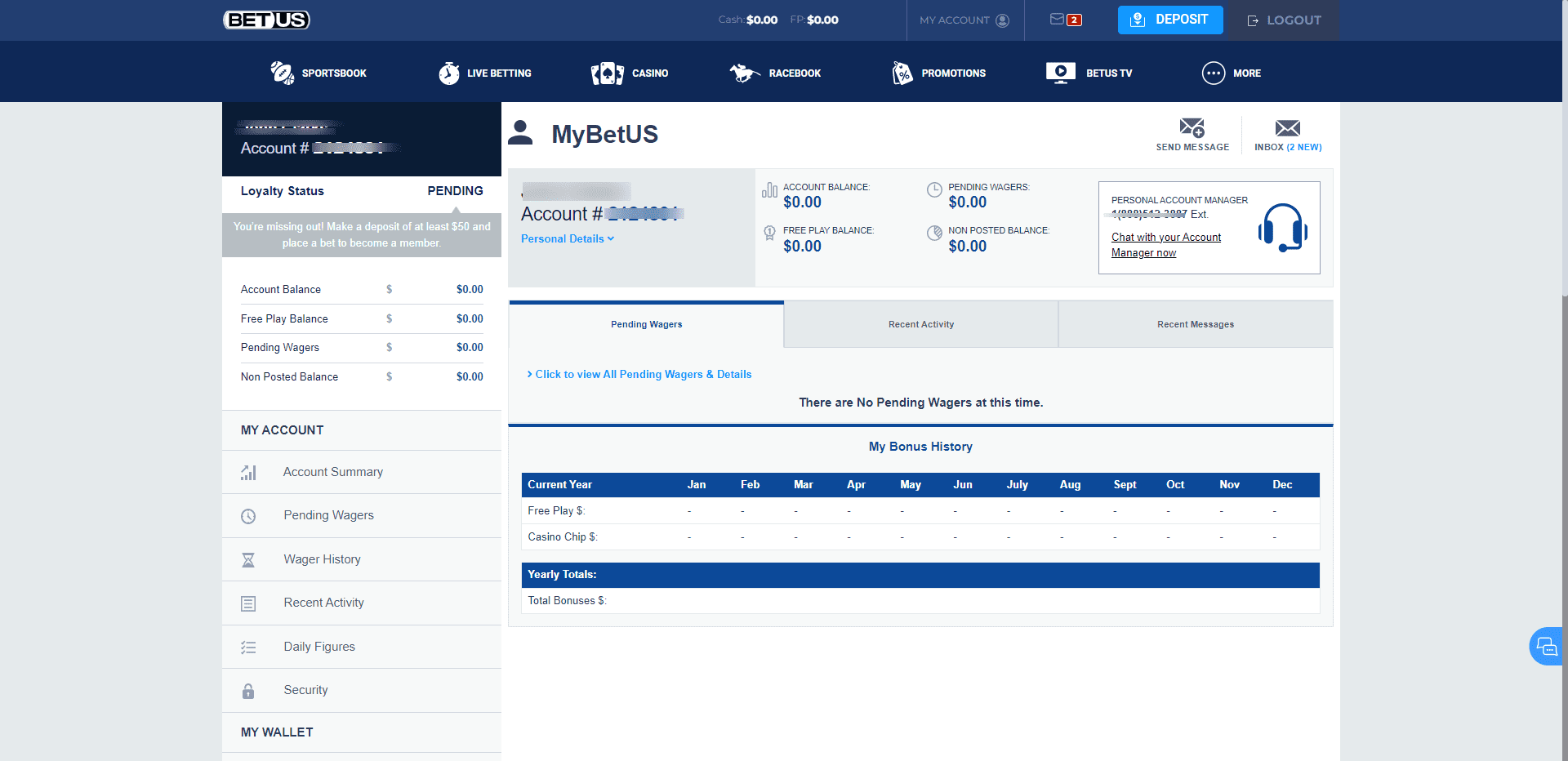Click the Deposit button

[1169, 20]
